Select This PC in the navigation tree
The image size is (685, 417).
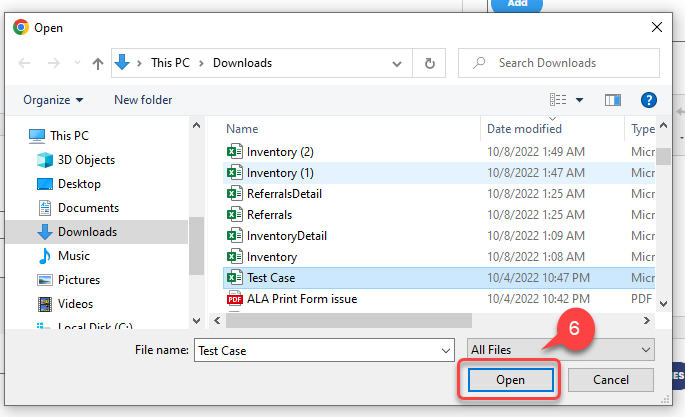69,136
